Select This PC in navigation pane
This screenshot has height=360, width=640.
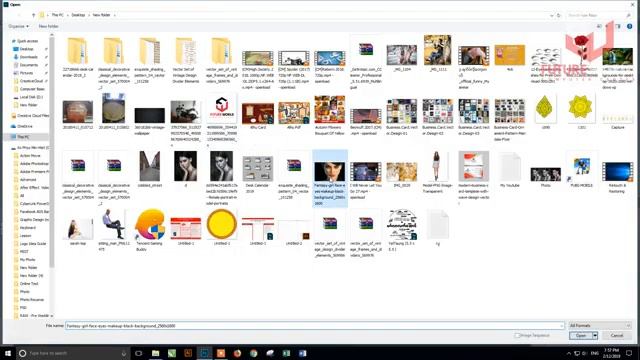coord(23,137)
